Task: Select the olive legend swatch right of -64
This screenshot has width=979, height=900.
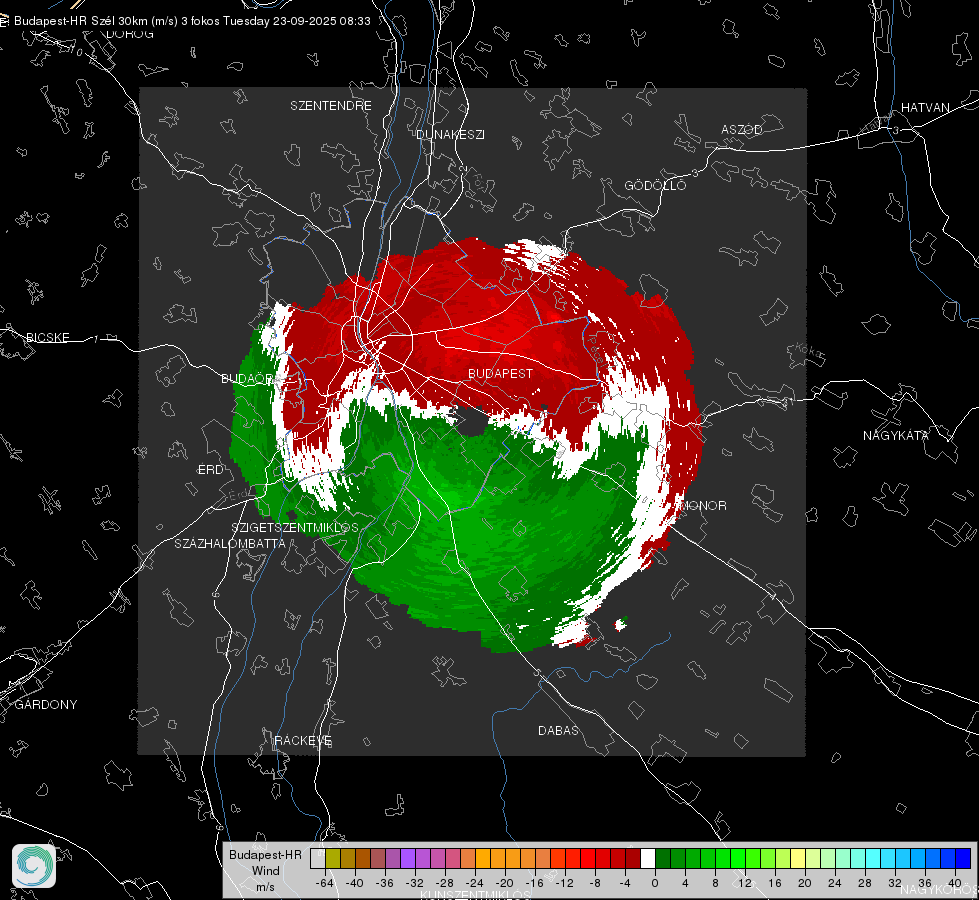Action: pyautogui.click(x=333, y=858)
